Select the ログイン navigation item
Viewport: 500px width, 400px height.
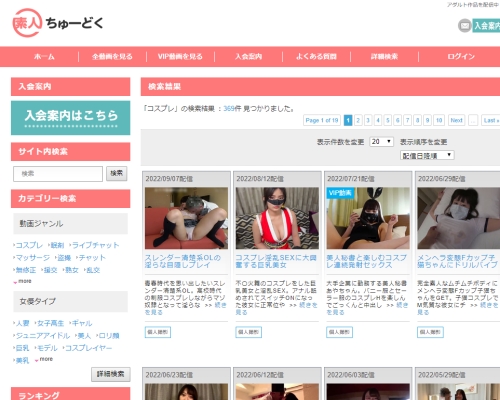[x=461, y=57]
